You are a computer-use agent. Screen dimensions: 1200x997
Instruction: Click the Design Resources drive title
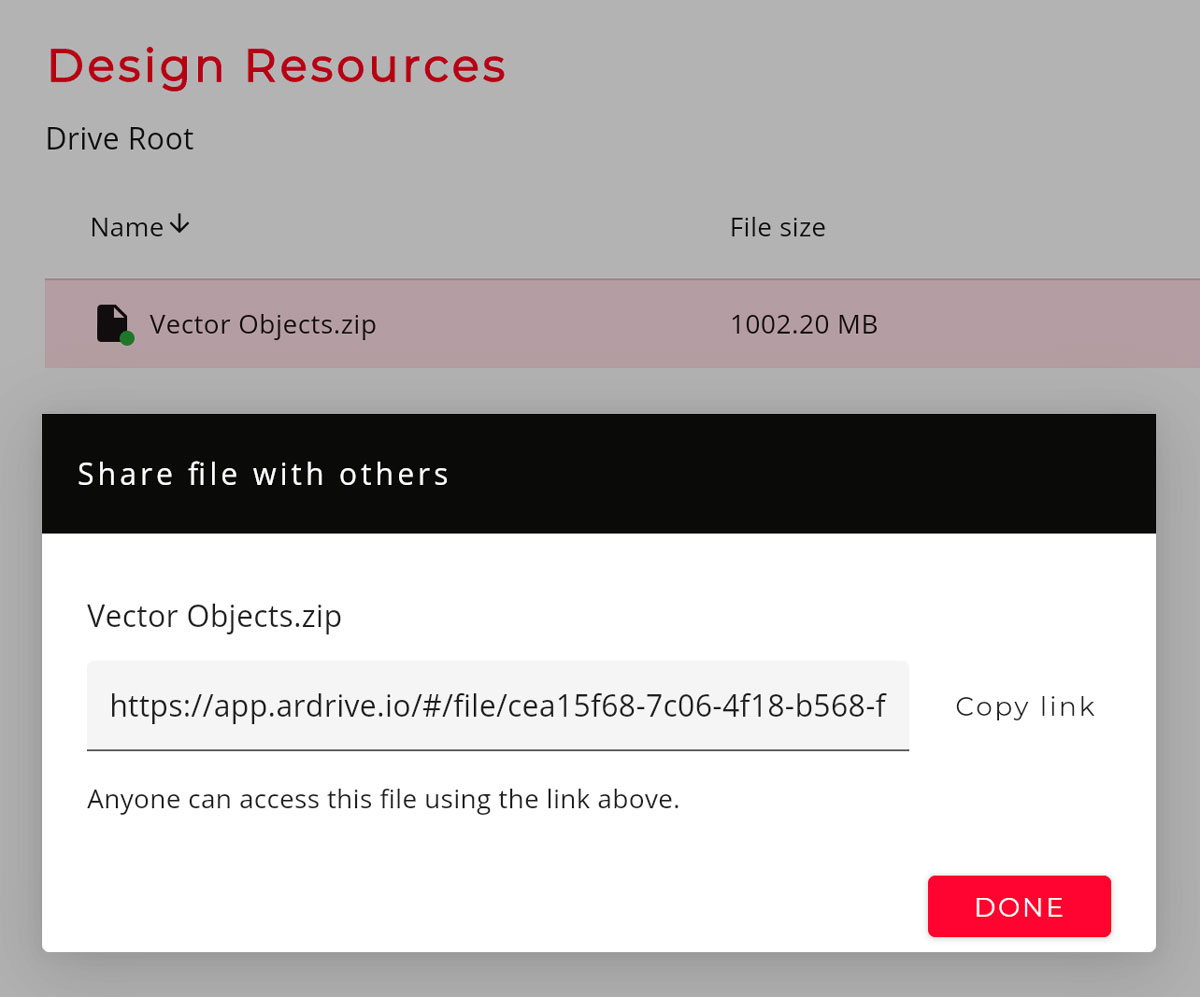277,65
